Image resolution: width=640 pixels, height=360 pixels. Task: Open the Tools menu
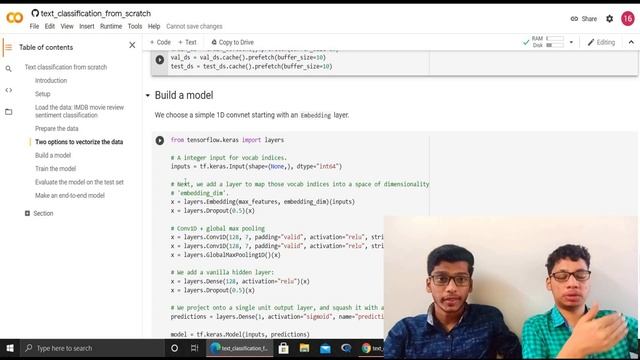tap(135, 26)
